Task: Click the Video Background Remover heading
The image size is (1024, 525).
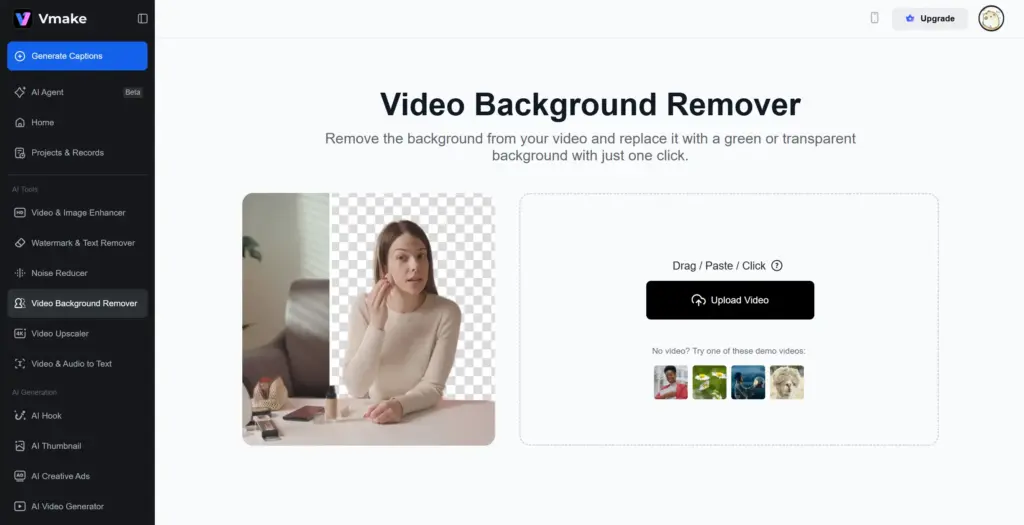Action: point(590,104)
